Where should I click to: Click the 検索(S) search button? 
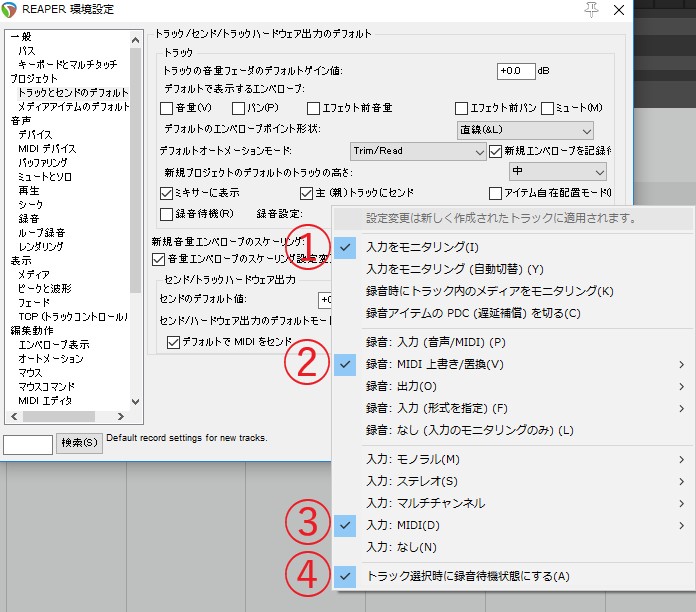click(79, 443)
